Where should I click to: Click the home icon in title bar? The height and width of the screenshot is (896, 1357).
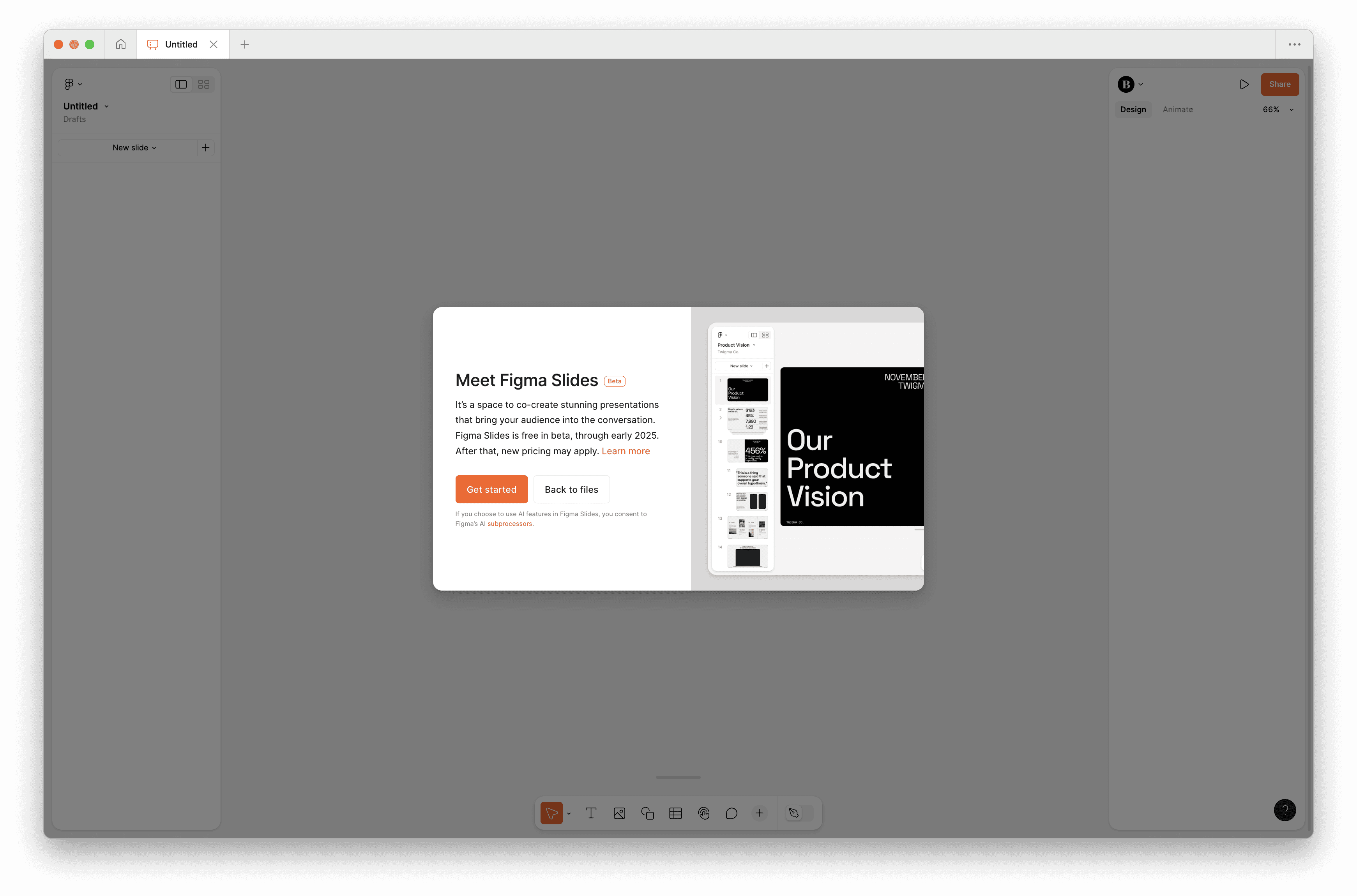[x=120, y=44]
